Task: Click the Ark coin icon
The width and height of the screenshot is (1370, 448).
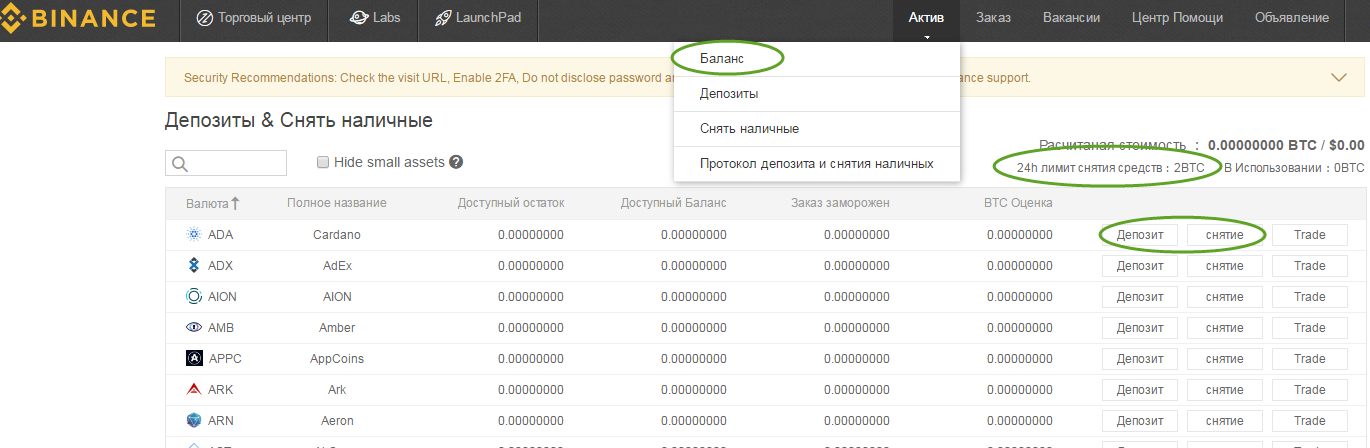Action: click(194, 389)
